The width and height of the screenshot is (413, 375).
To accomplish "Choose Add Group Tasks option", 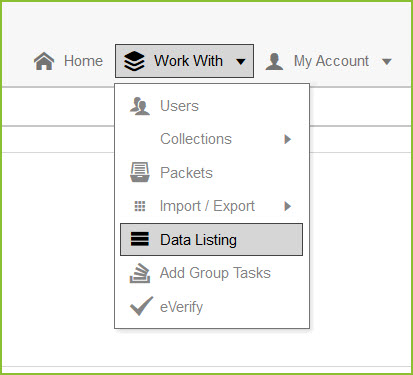I will point(212,273).
